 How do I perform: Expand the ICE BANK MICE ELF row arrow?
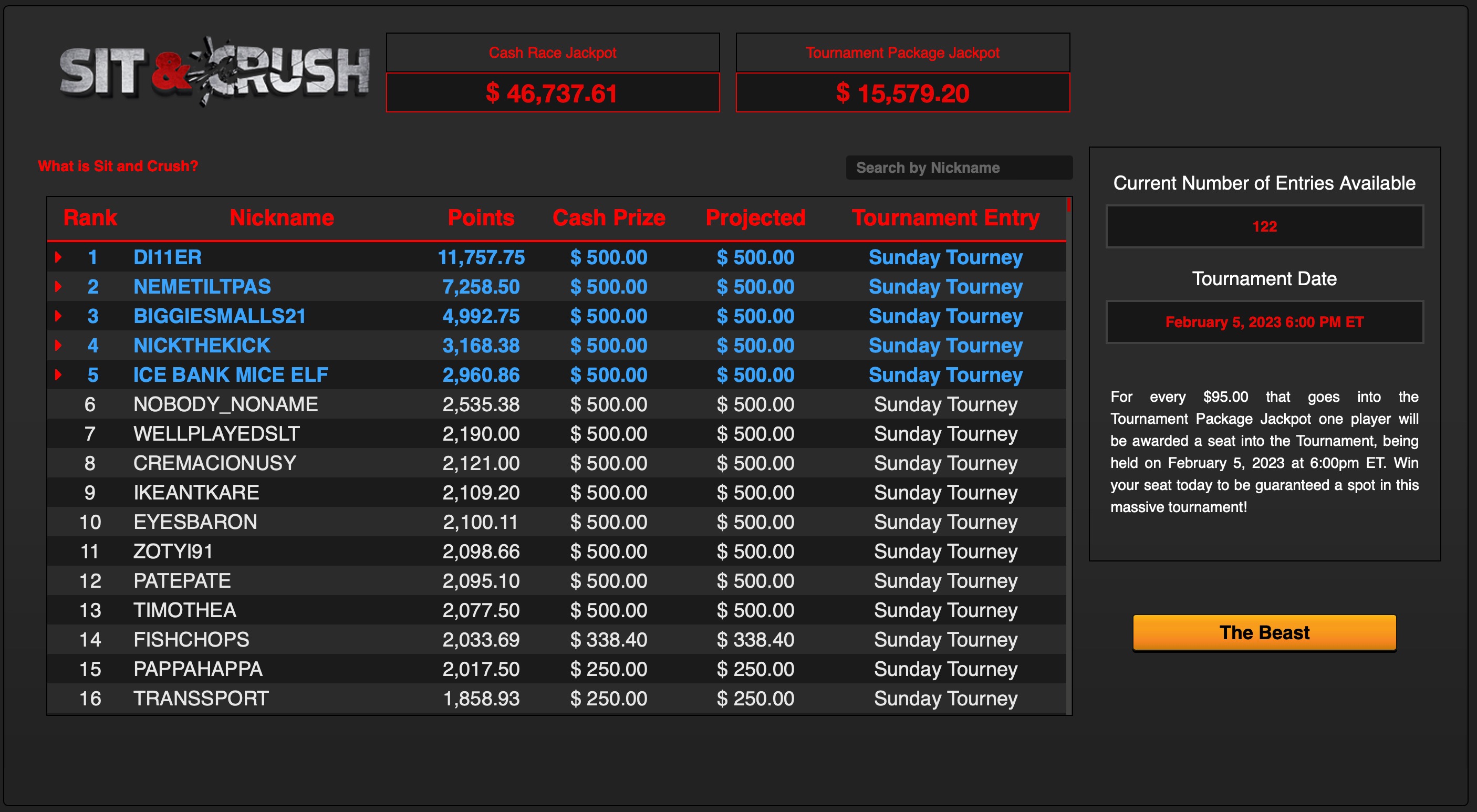click(58, 374)
